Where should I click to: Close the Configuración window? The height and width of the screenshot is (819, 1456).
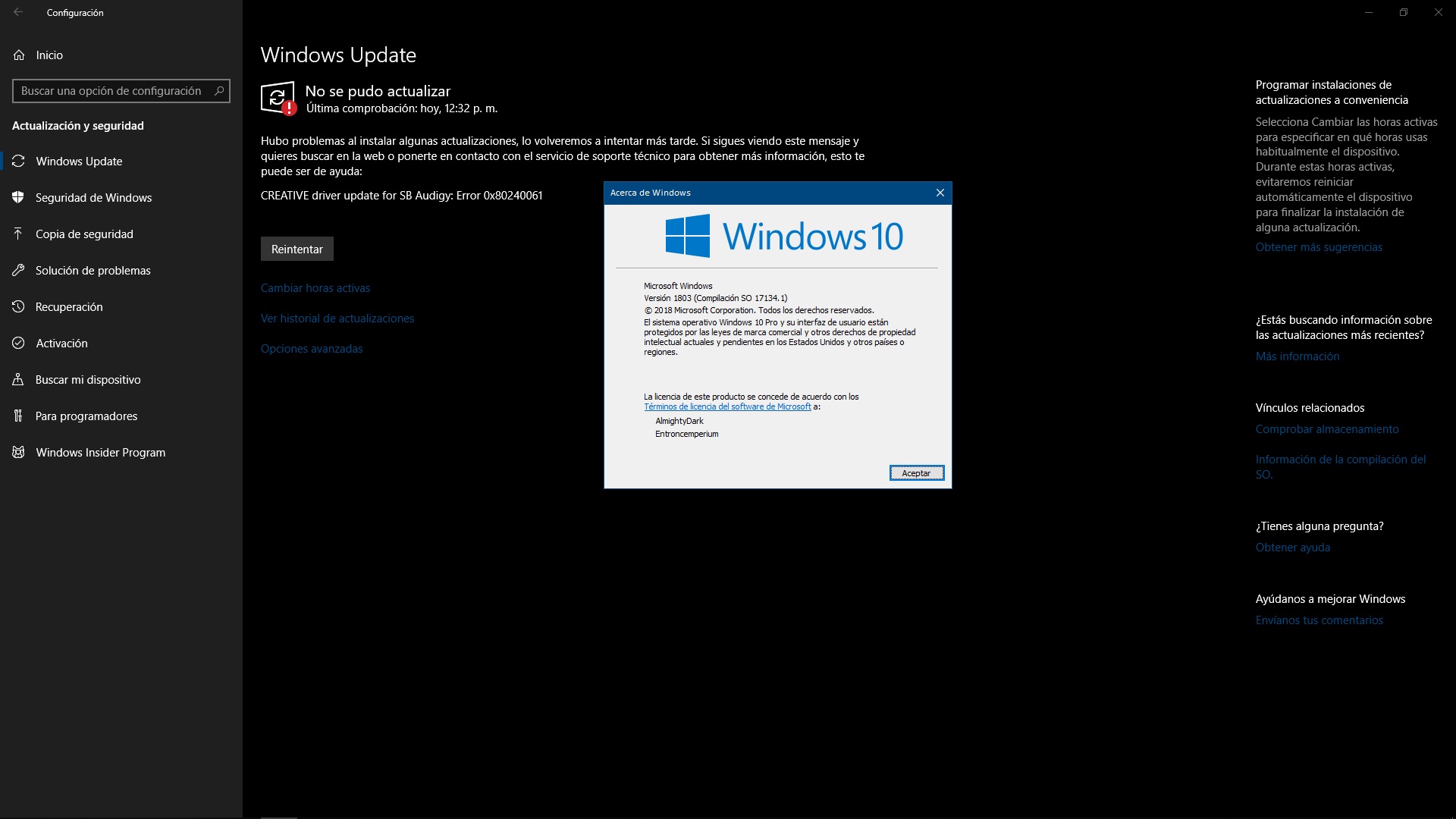tap(1439, 12)
